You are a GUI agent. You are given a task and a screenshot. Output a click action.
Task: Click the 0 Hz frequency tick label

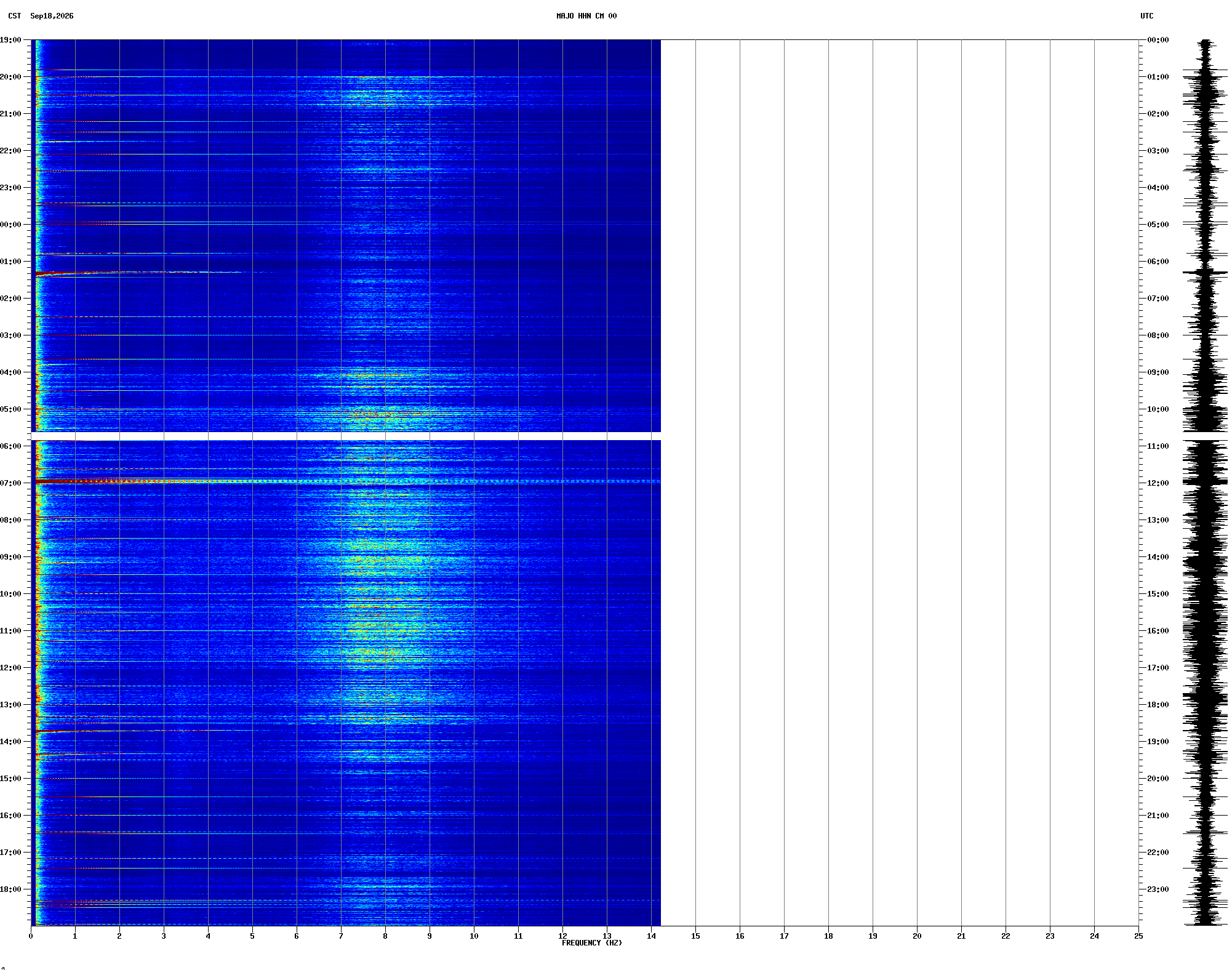tap(31, 936)
